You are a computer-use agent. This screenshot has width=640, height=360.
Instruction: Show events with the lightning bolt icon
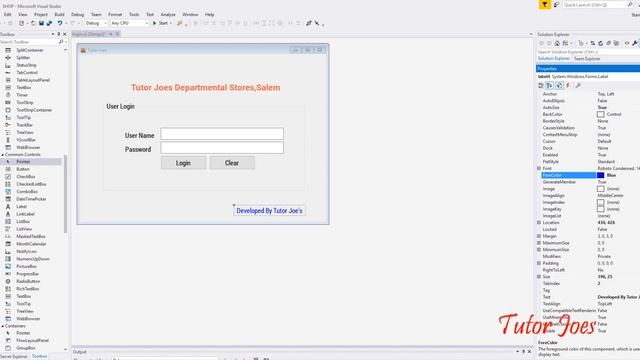click(x=568, y=85)
